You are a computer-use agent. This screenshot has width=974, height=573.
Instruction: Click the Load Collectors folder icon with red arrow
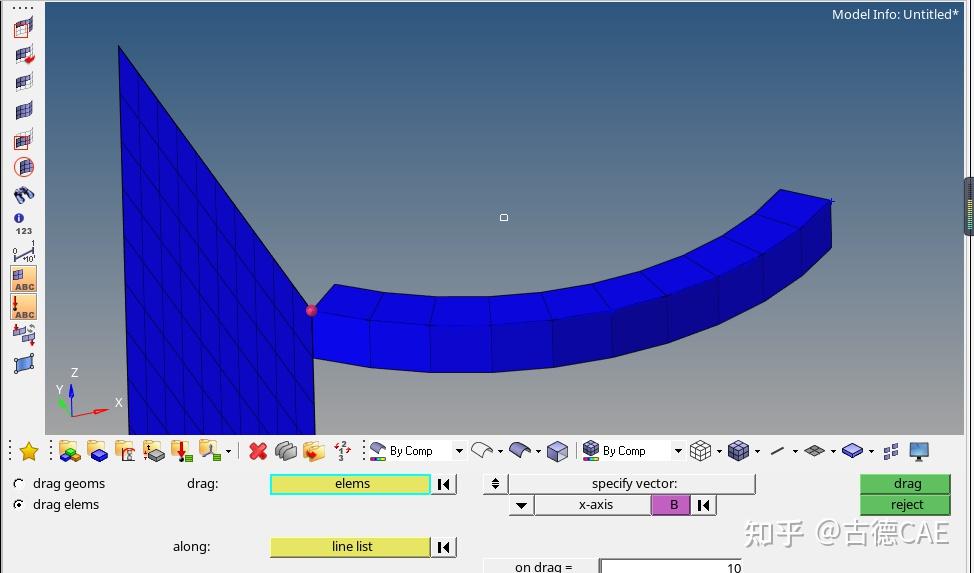pyautogui.click(x=181, y=451)
